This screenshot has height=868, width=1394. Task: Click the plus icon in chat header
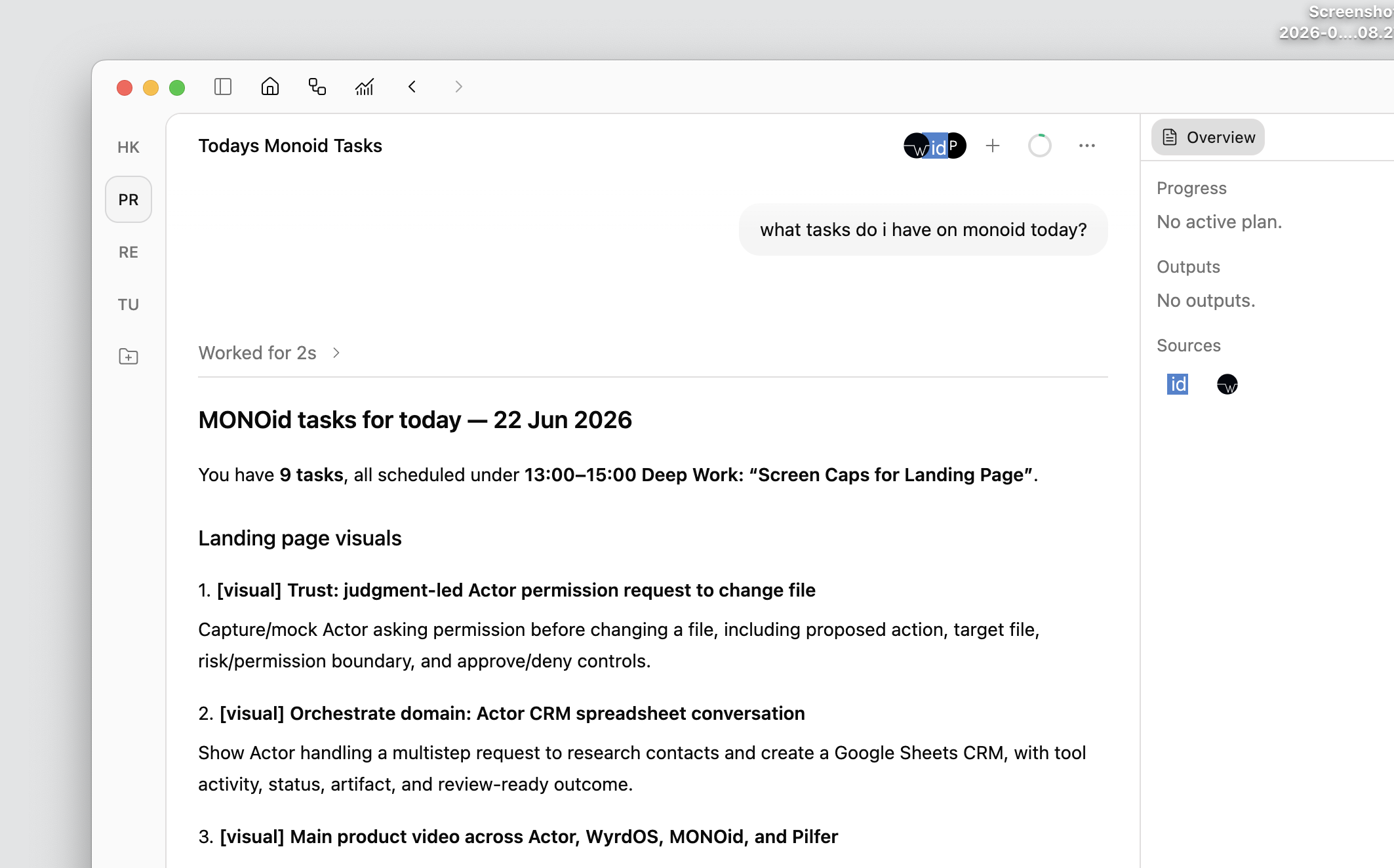[x=993, y=146]
